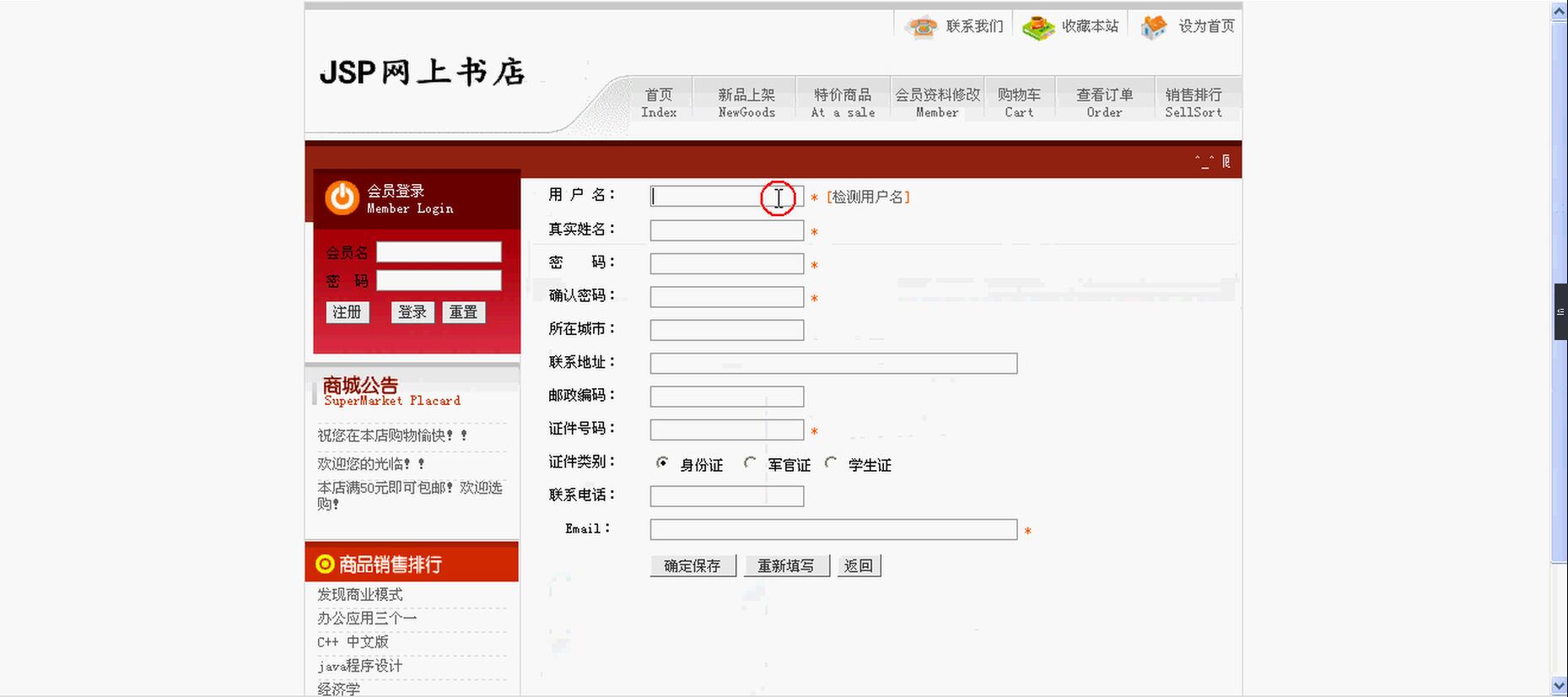Screen dimensions: 1568x697
Task: Click the 重置 button
Action: tap(463, 312)
